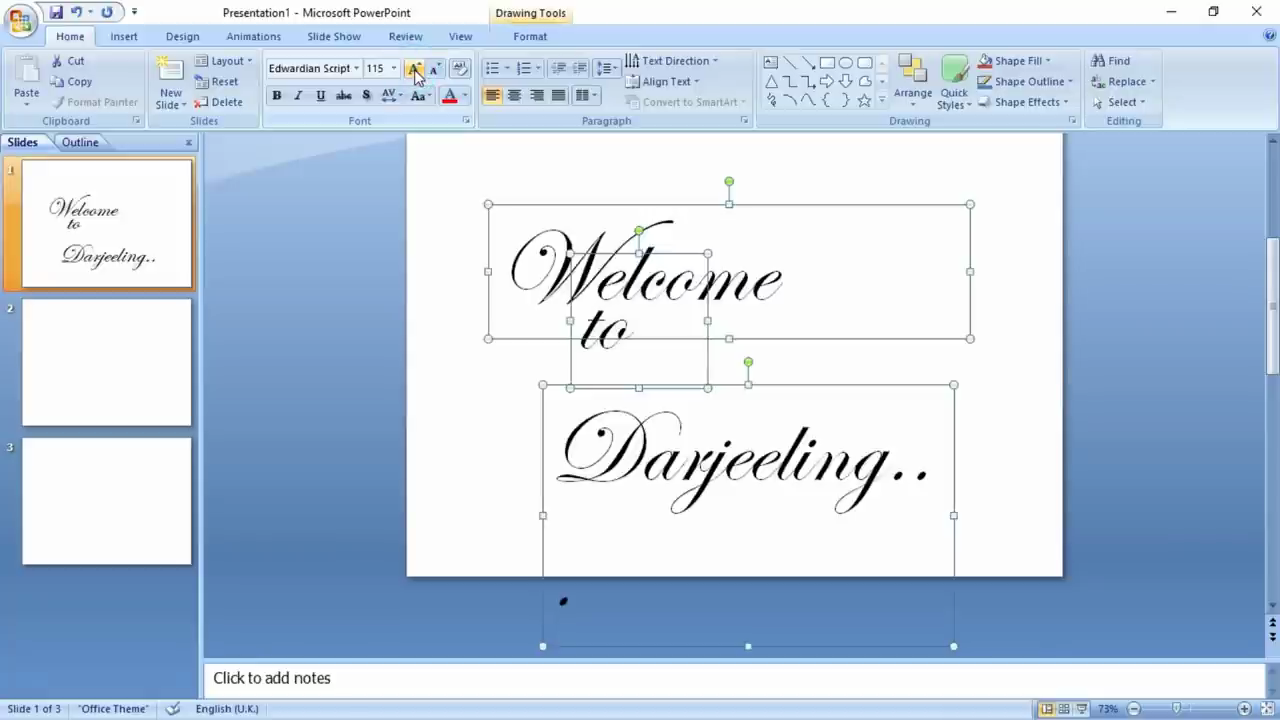1280x720 pixels.
Task: Select the right arrow shape
Action: point(827,81)
